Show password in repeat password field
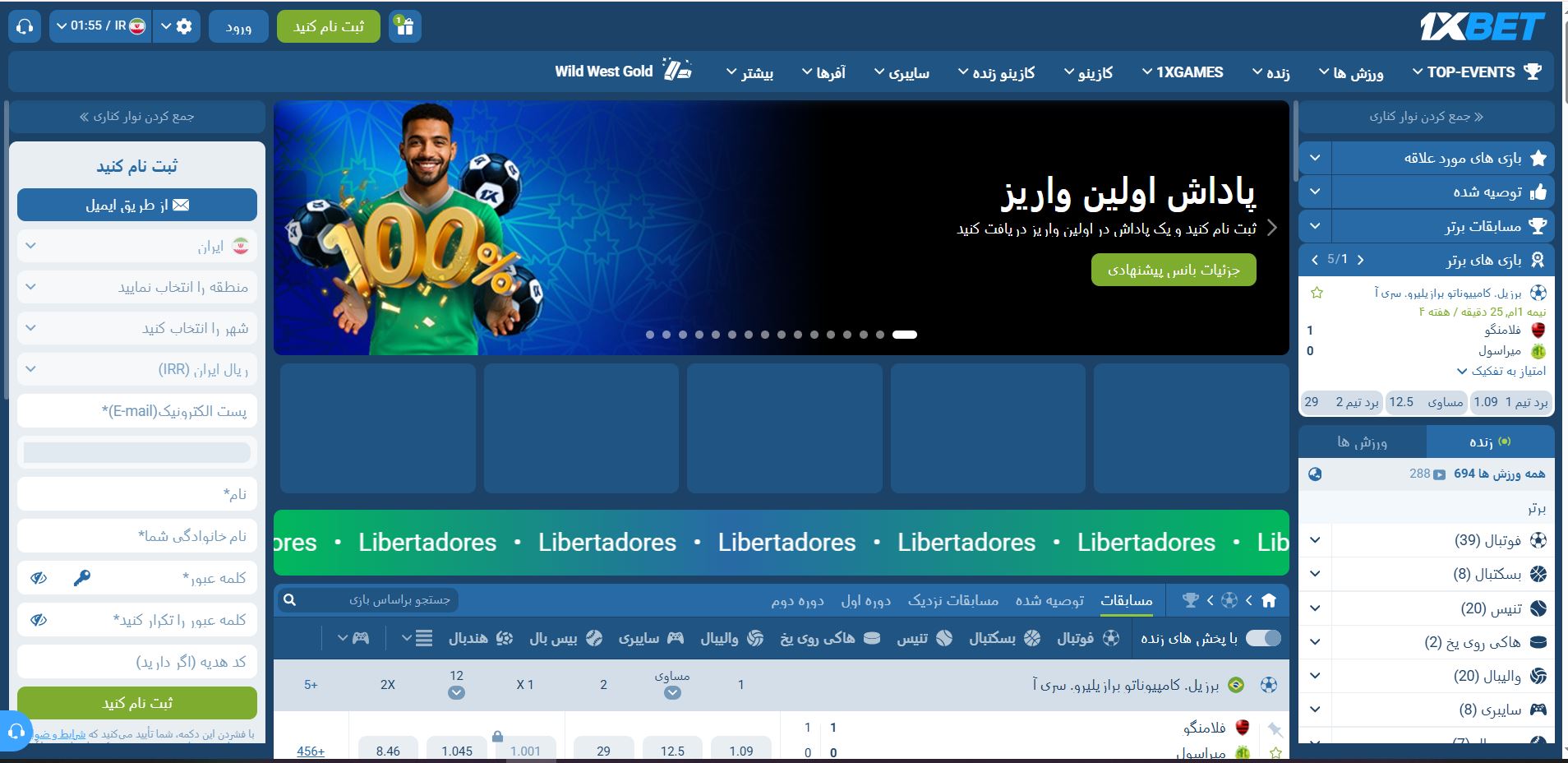Screen dimensions: 1568x763 pos(39,620)
